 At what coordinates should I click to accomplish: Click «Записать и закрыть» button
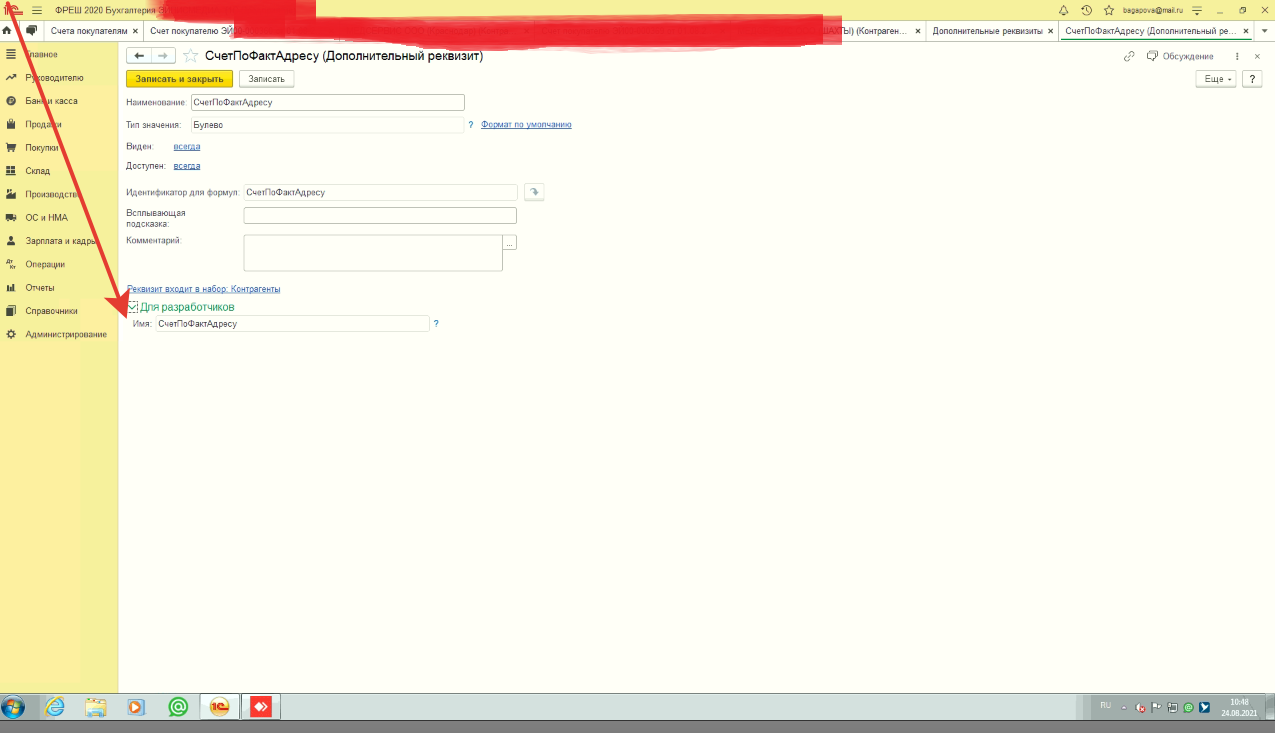179,79
